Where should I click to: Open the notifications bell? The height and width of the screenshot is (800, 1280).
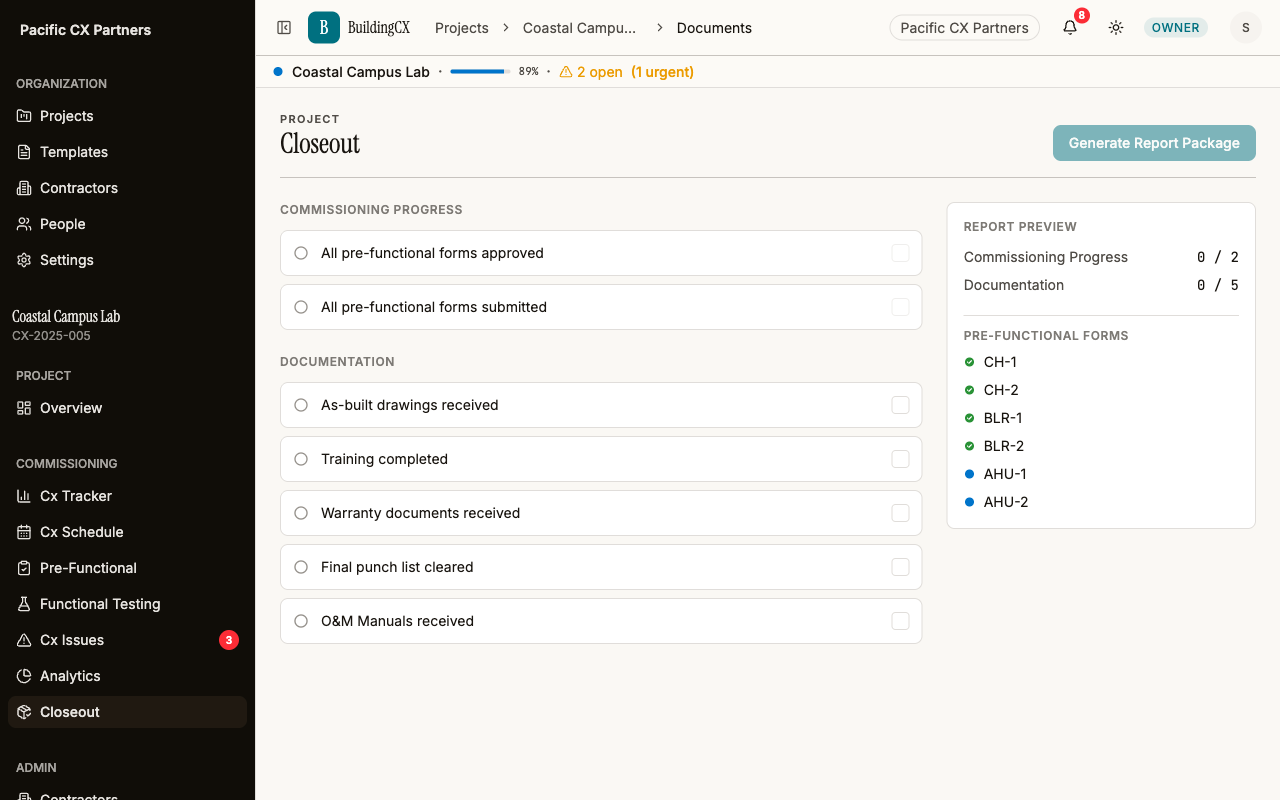[x=1070, y=28]
